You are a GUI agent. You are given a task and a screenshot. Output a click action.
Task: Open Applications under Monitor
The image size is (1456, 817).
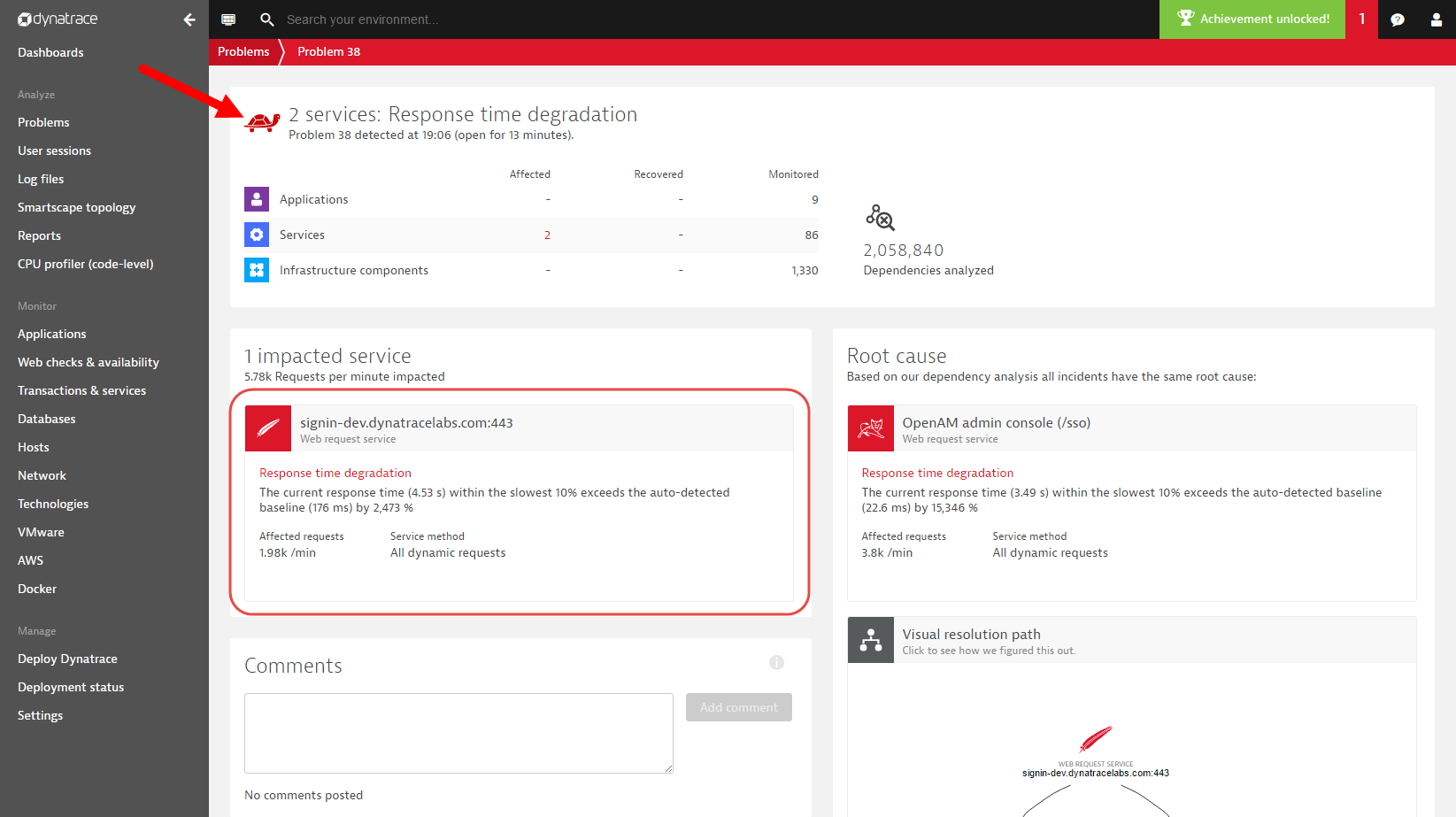click(x=51, y=334)
